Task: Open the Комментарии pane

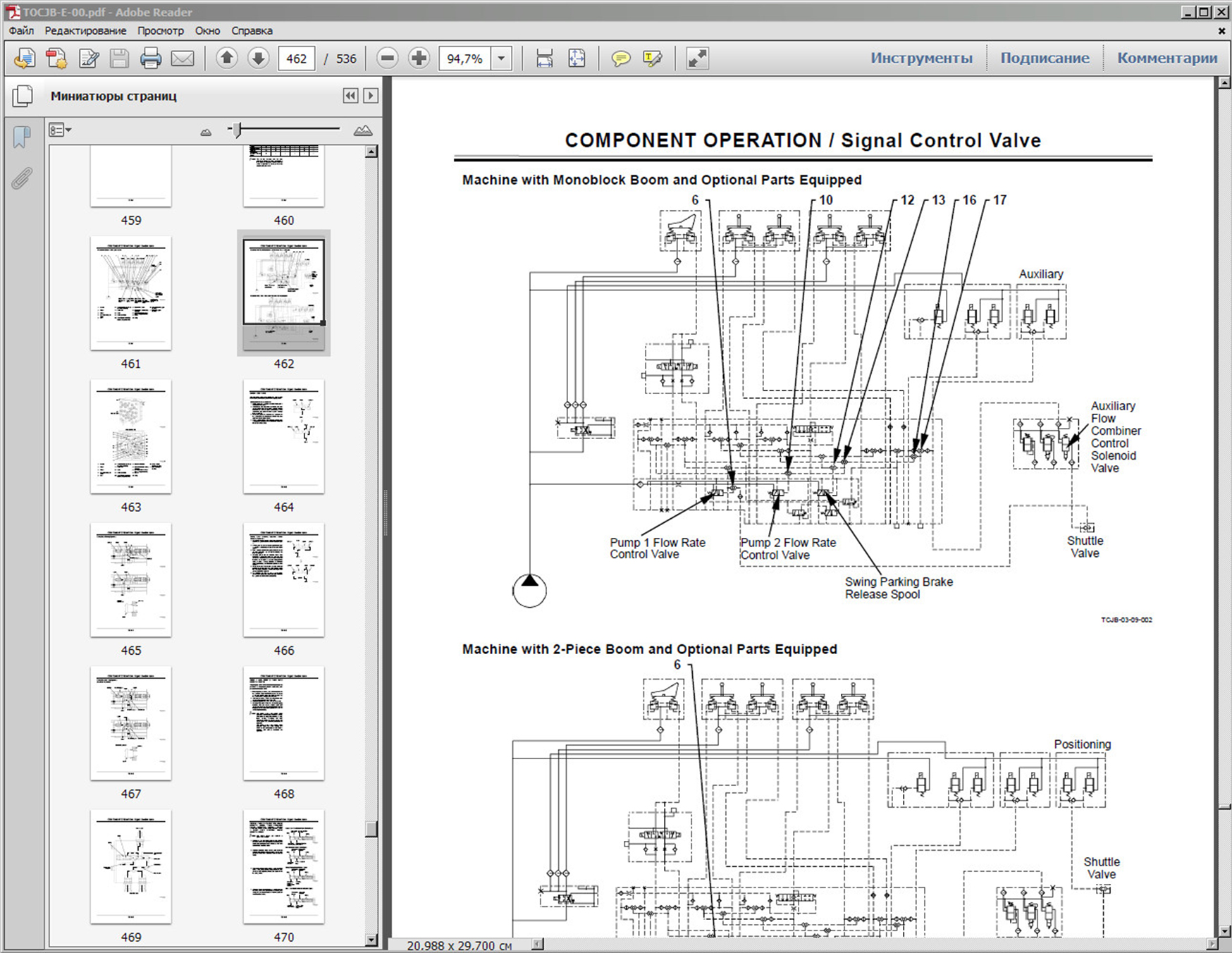Action: click(x=1166, y=59)
